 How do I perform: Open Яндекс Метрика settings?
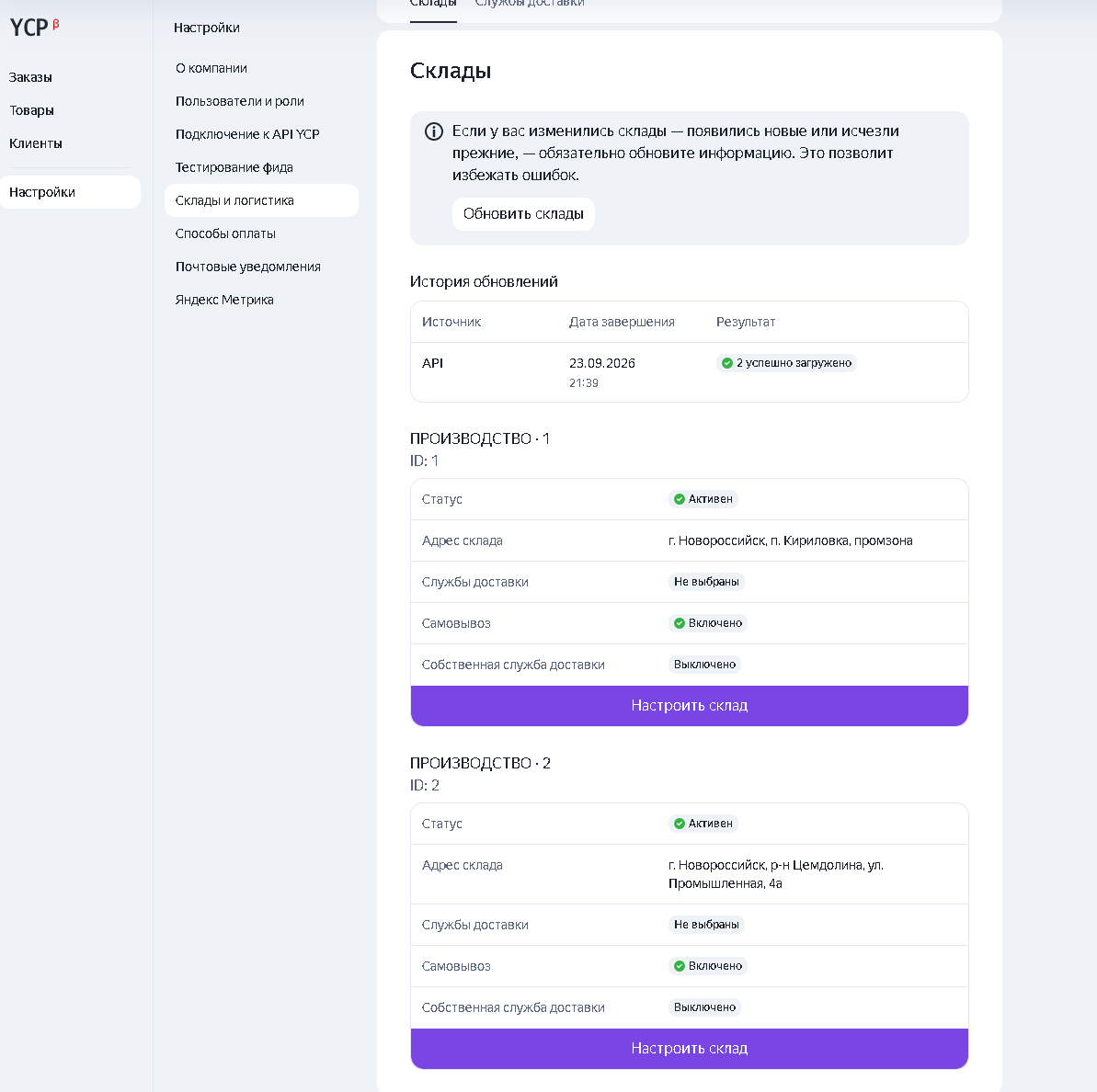tap(224, 300)
